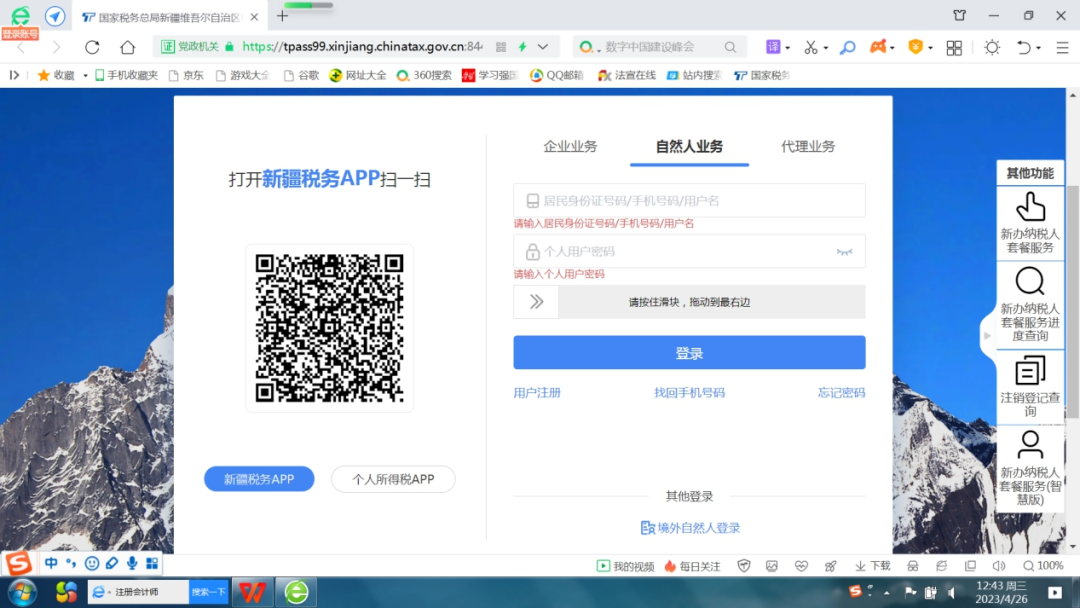The image size is (1080, 608).
Task: Toggle Sogou 中 Chinese/English input mode
Action: click(x=51, y=563)
